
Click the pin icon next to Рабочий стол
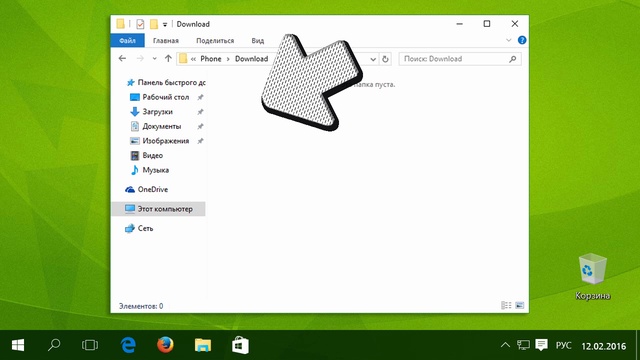coord(200,97)
